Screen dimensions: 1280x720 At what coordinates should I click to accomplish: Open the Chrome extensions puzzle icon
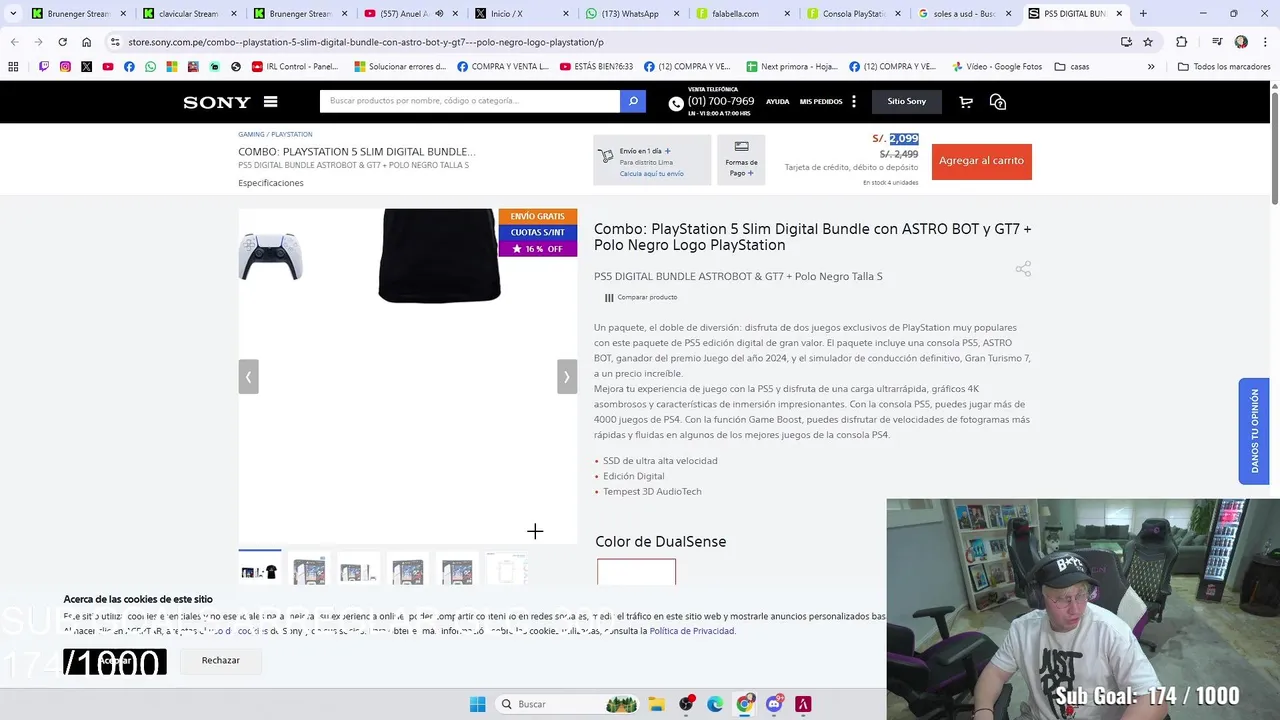1181,42
